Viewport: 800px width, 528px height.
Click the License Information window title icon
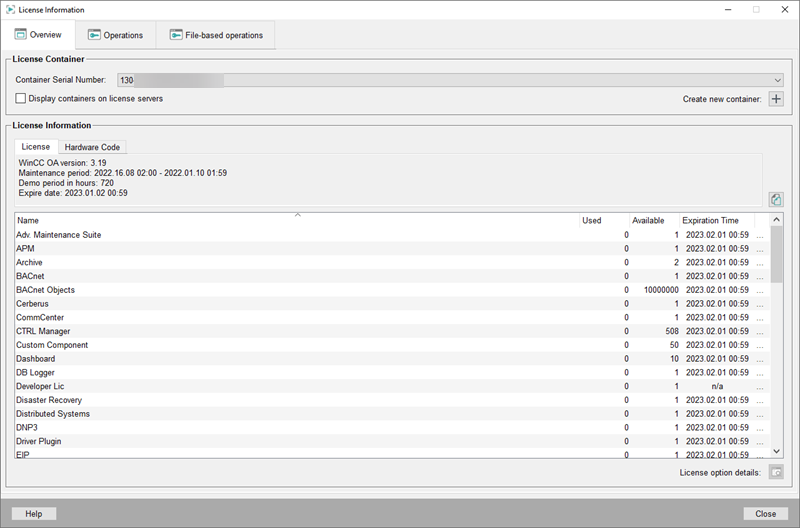coord(10,10)
